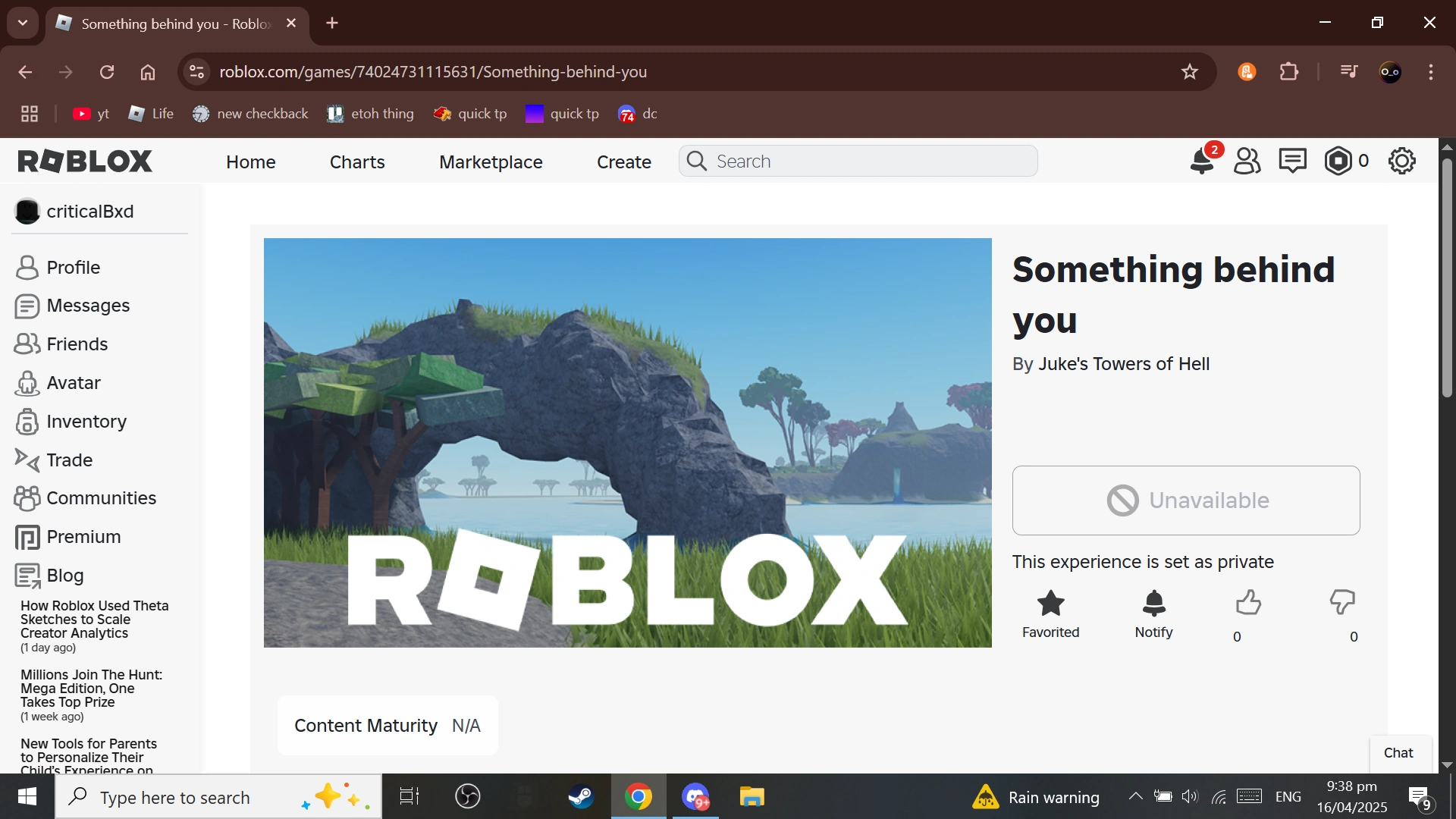Click the Robux balance icon
Screen dimensions: 1456x819
click(x=1338, y=161)
